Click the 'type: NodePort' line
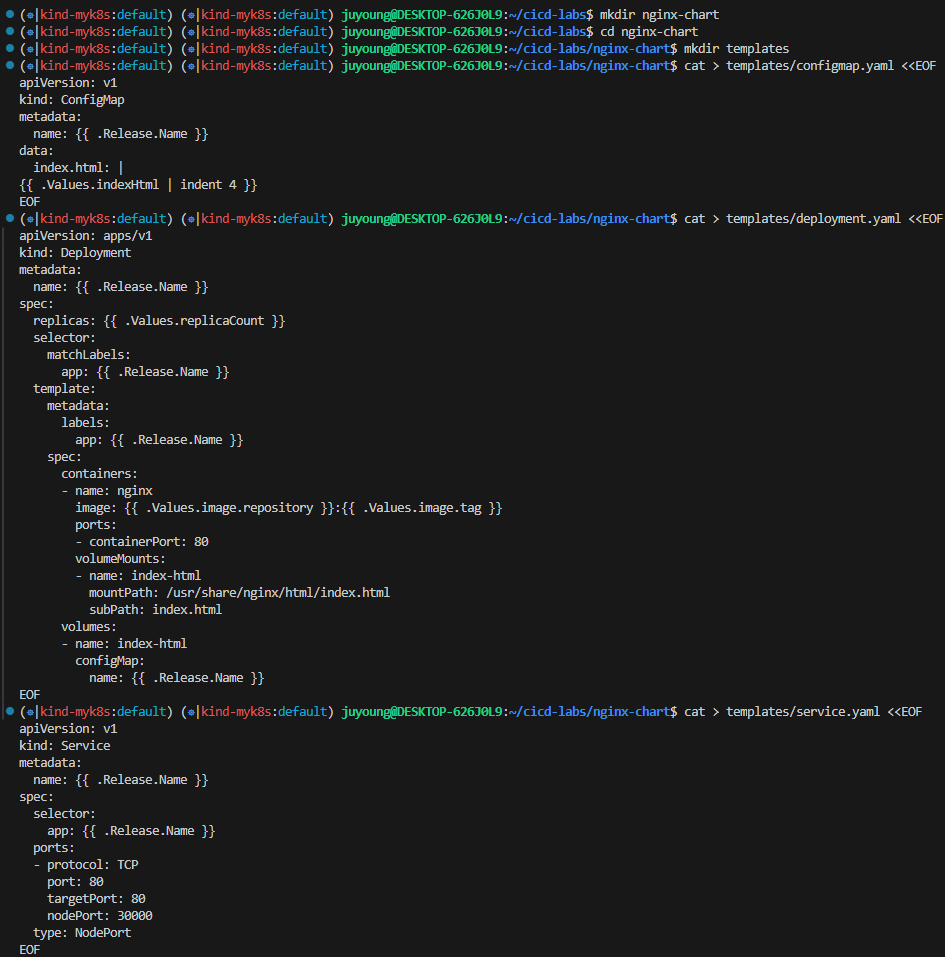Screen dimensions: 945x957 click(x=82, y=933)
